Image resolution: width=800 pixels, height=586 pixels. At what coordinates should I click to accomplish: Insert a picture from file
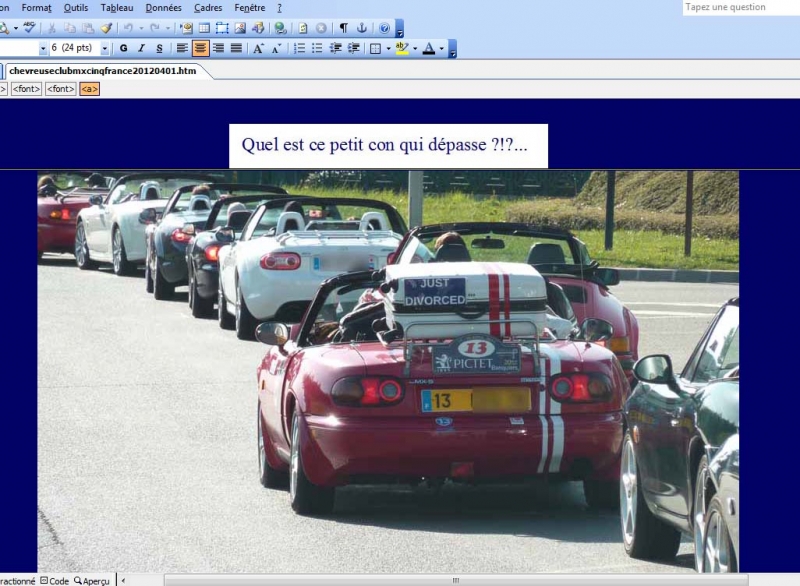tap(240, 28)
